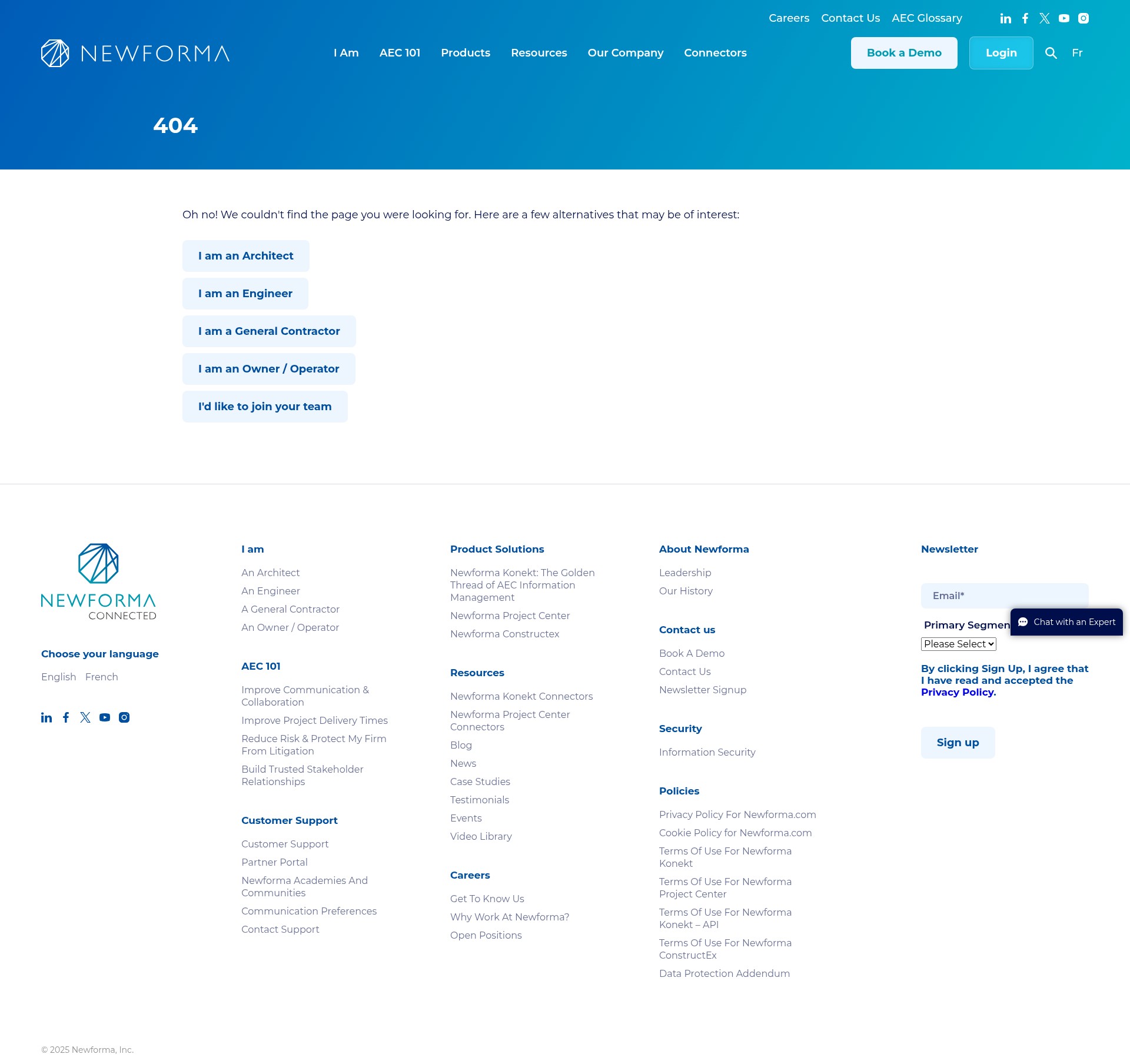1130x1064 pixels.
Task: Open footer An Engineer link
Action: (270, 591)
